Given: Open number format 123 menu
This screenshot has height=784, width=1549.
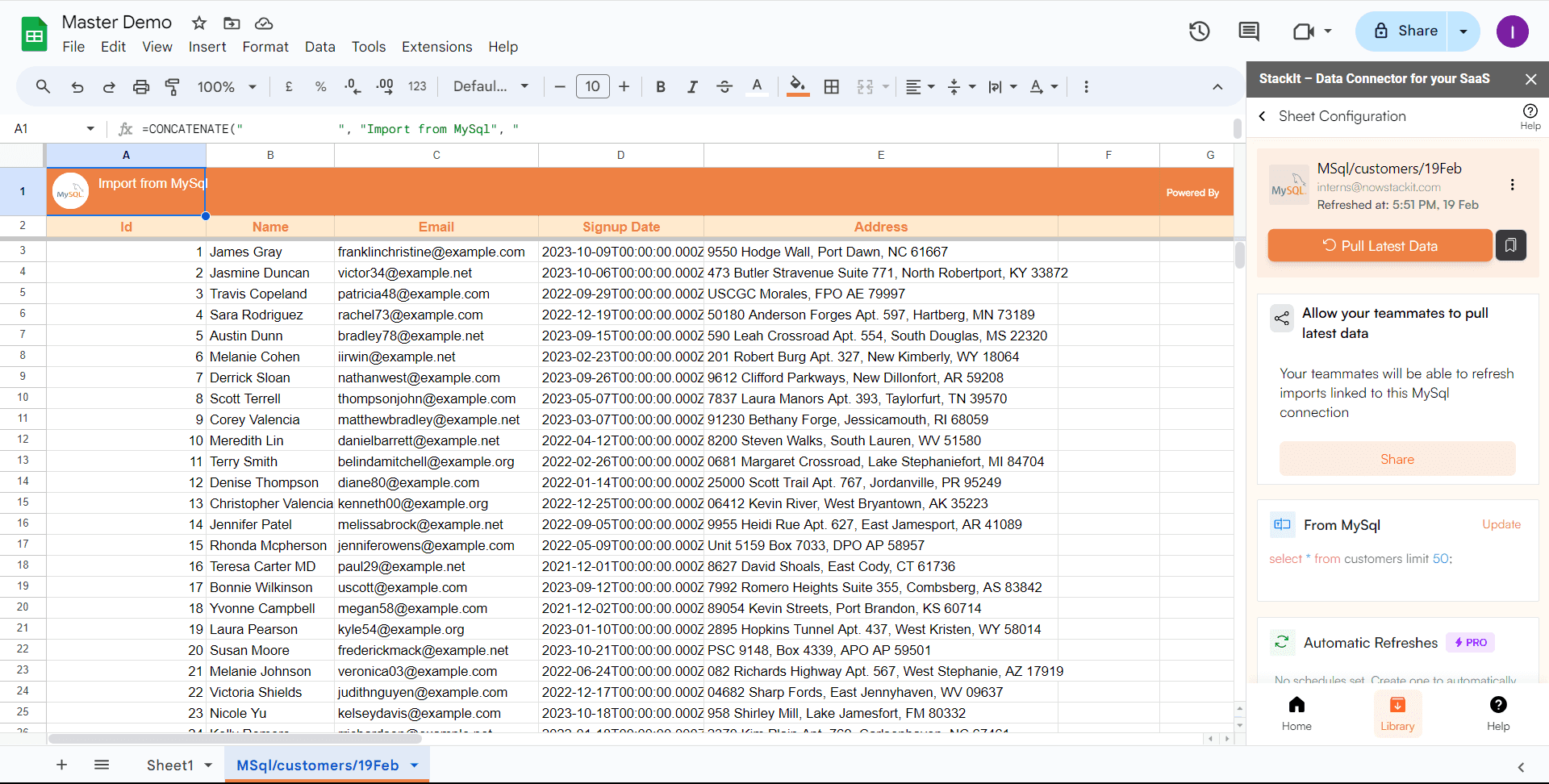Looking at the screenshot, I should (417, 86).
